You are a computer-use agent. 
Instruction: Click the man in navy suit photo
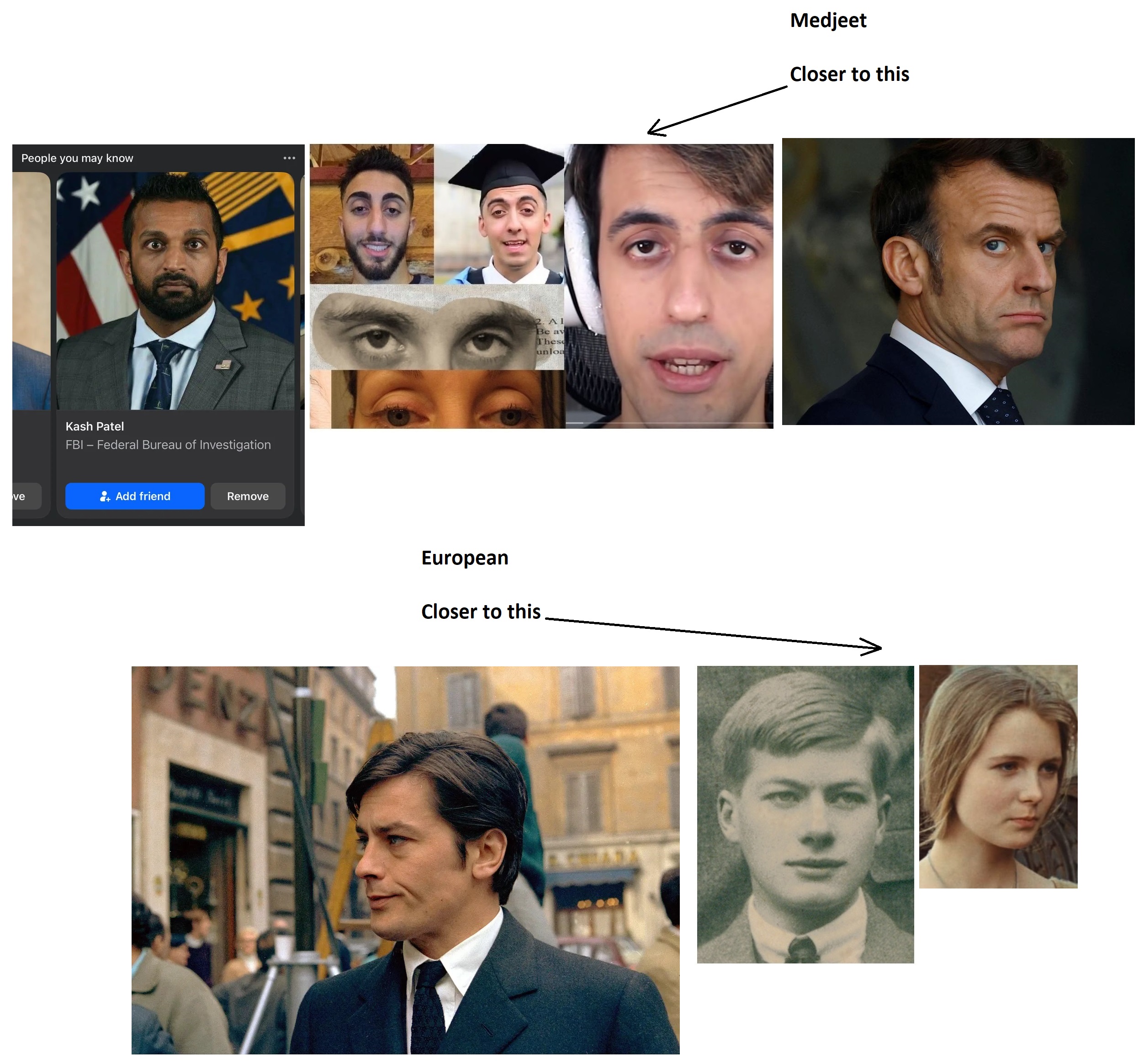[x=958, y=282]
